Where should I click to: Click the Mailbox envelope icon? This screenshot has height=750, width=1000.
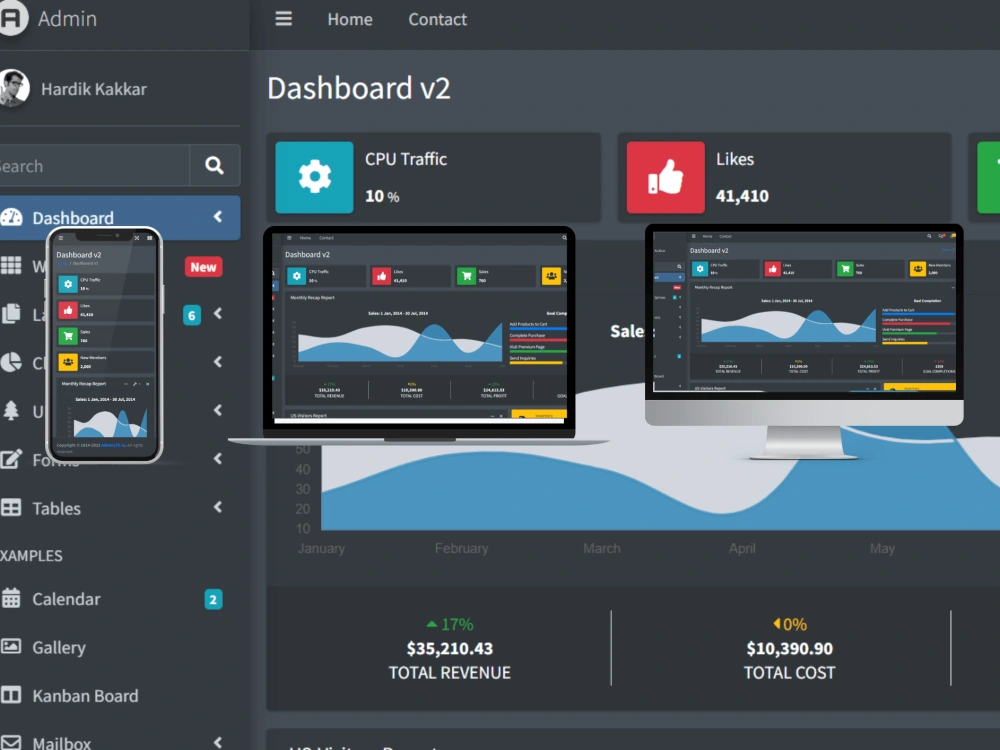point(11,743)
